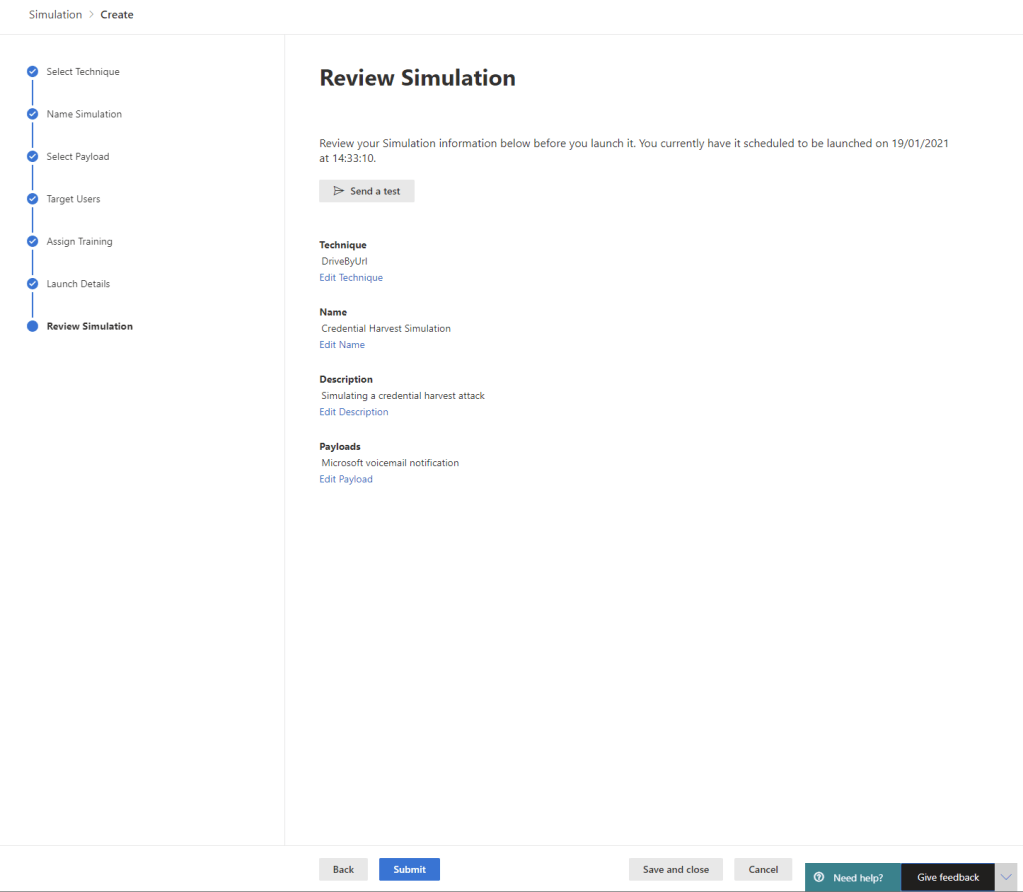This screenshot has height=892, width=1023.
Task: Click the Review Simulation current step dot
Action: [x=32, y=327]
